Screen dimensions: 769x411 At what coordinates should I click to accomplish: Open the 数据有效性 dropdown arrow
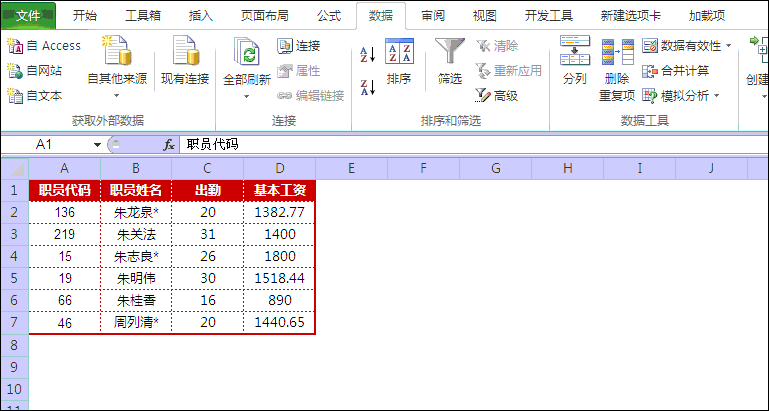pos(728,46)
